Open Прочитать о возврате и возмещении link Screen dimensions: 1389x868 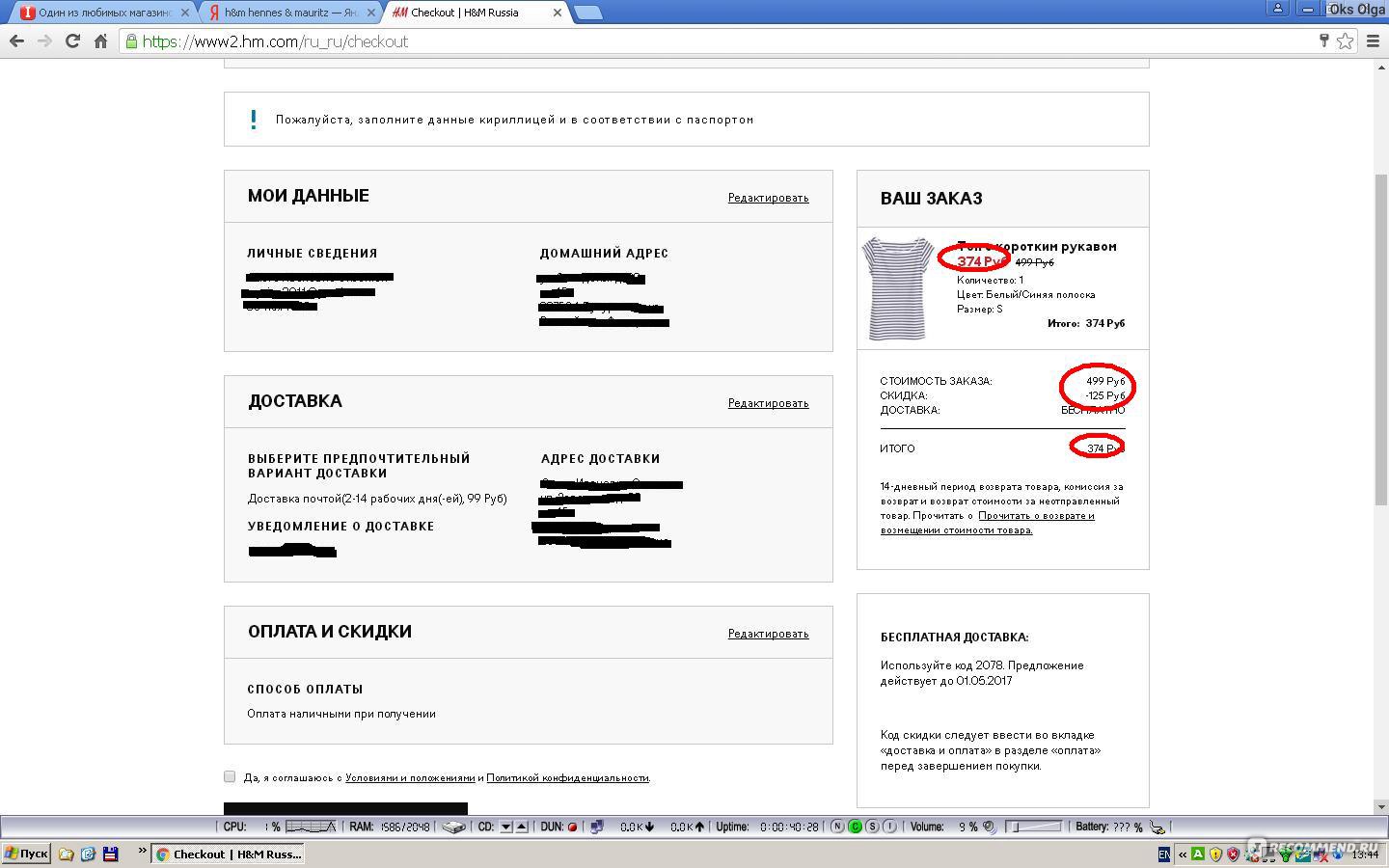click(988, 523)
